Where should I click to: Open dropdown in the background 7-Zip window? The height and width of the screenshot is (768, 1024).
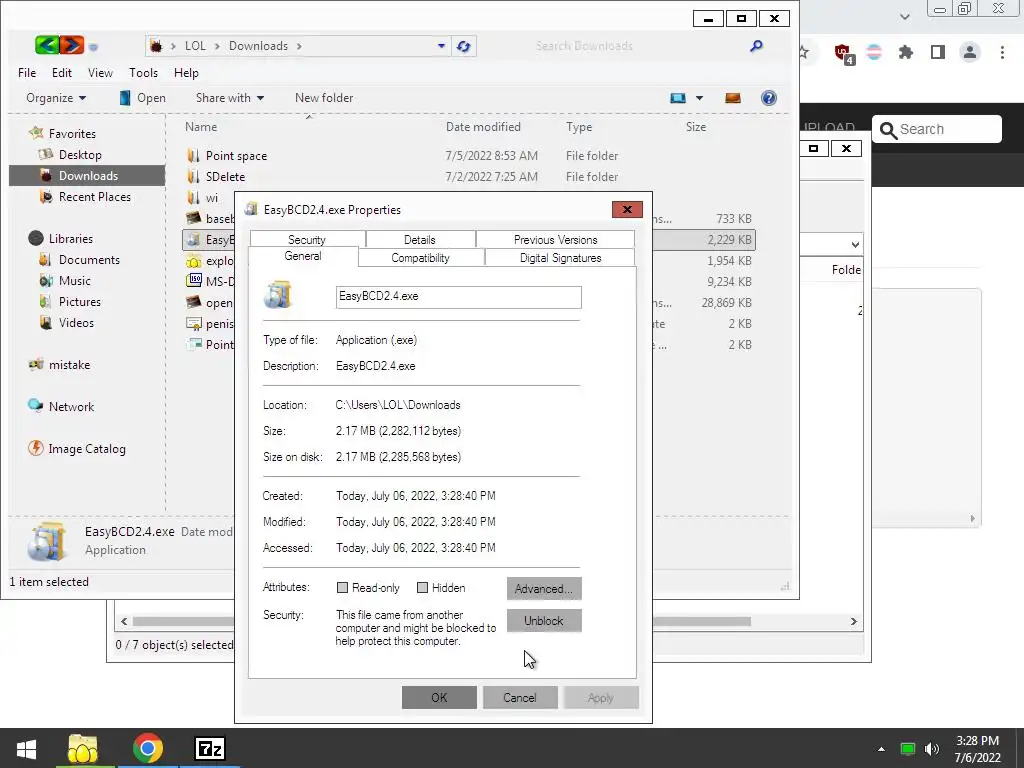coord(856,245)
